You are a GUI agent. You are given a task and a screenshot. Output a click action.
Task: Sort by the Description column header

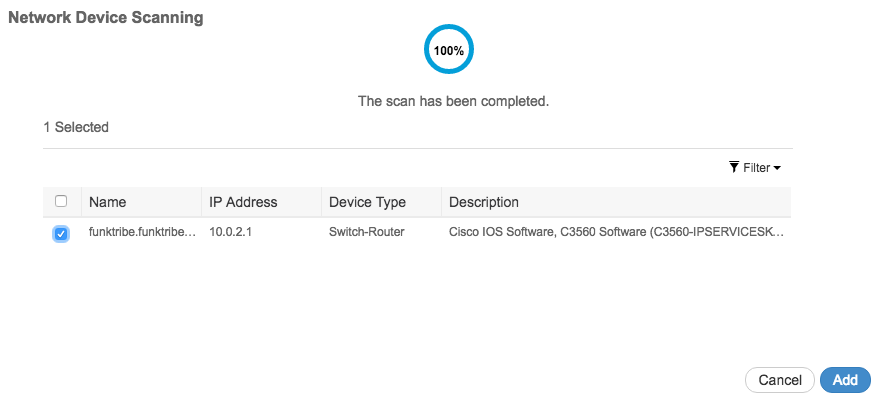484,202
